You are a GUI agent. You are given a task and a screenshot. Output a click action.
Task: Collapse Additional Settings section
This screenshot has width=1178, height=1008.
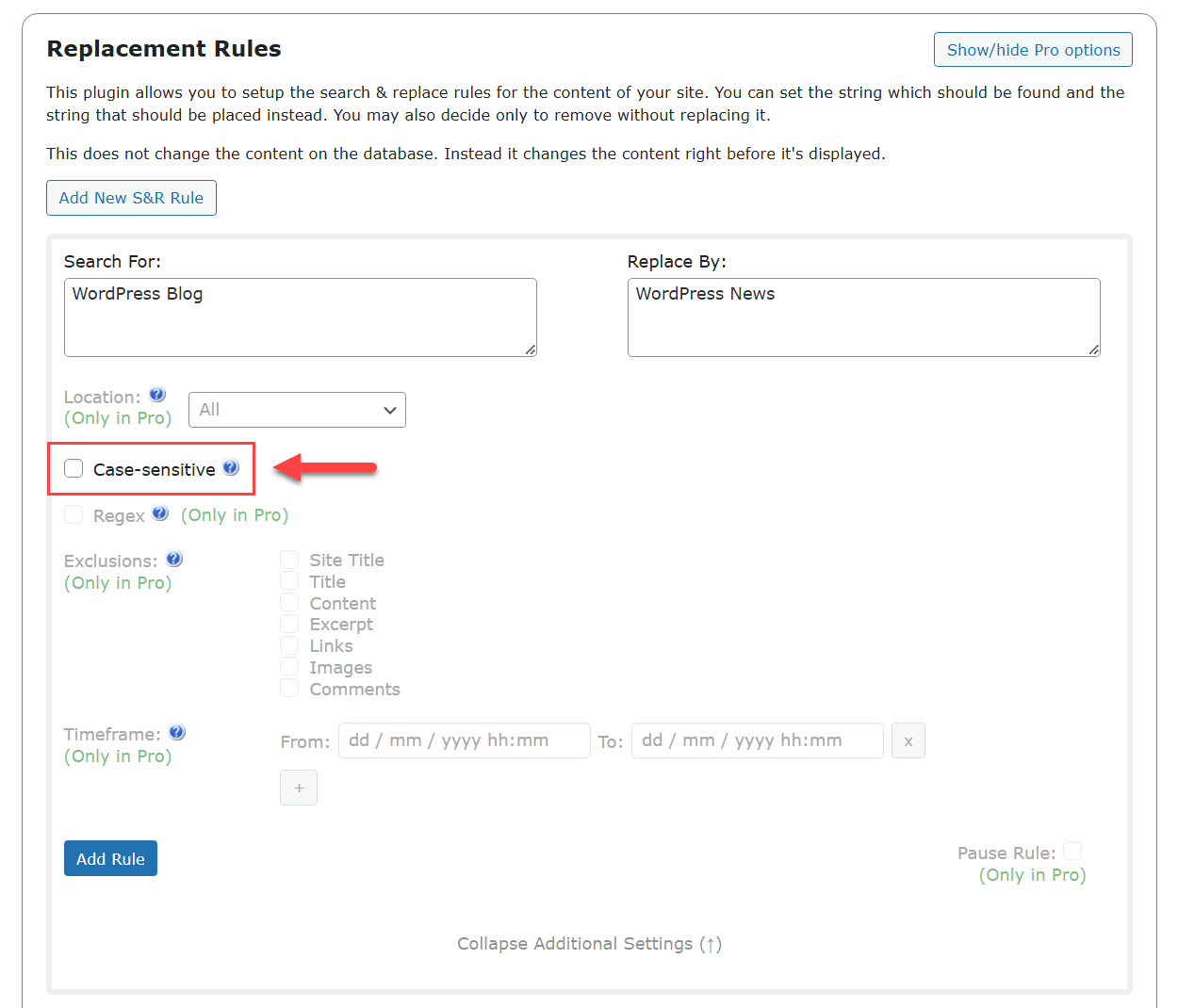coord(589,944)
